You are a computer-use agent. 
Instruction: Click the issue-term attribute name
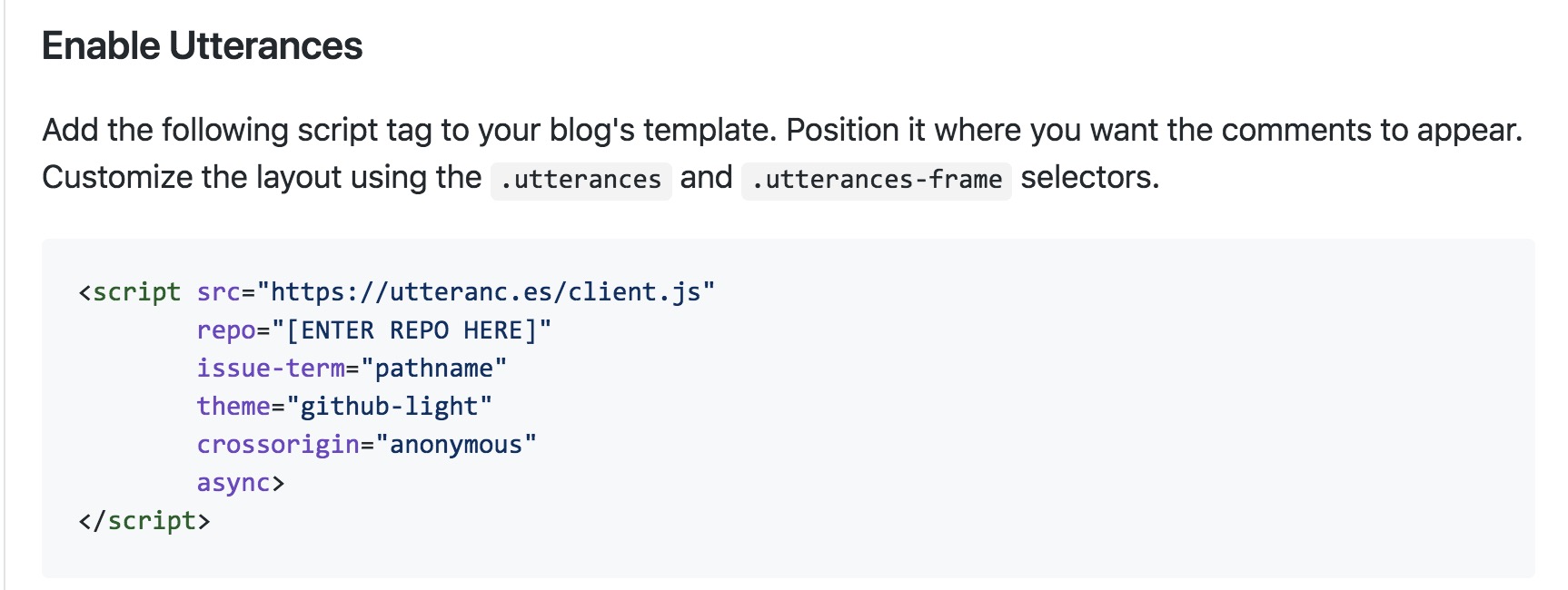271,369
